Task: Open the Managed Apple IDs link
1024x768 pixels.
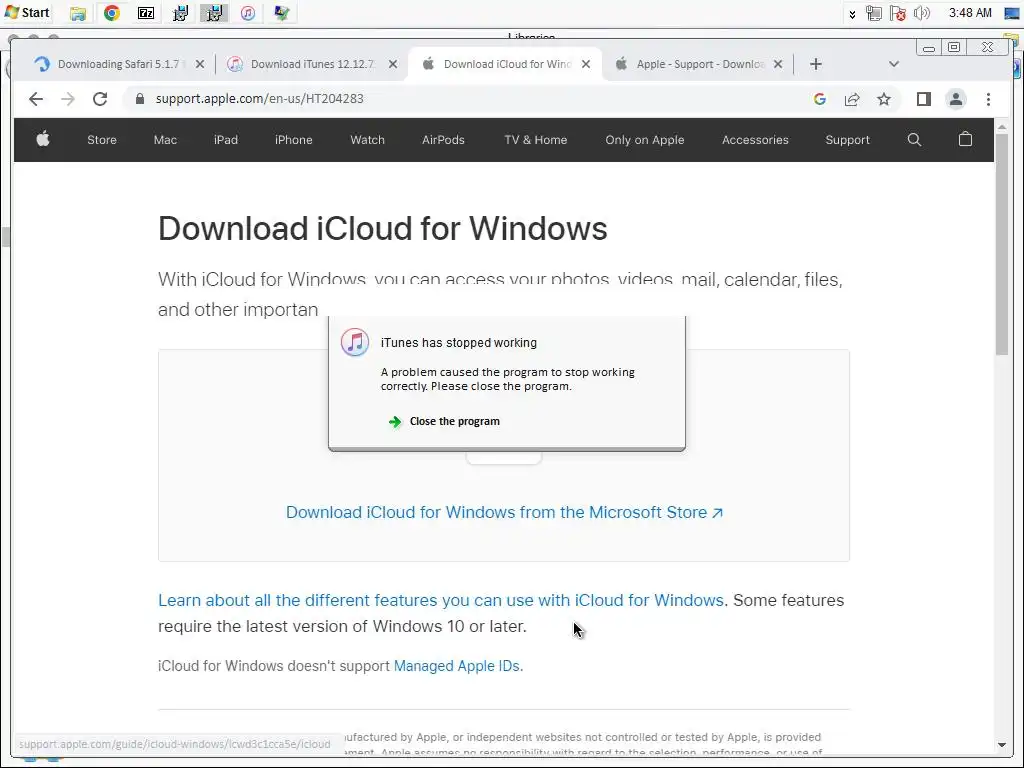Action: point(456,666)
